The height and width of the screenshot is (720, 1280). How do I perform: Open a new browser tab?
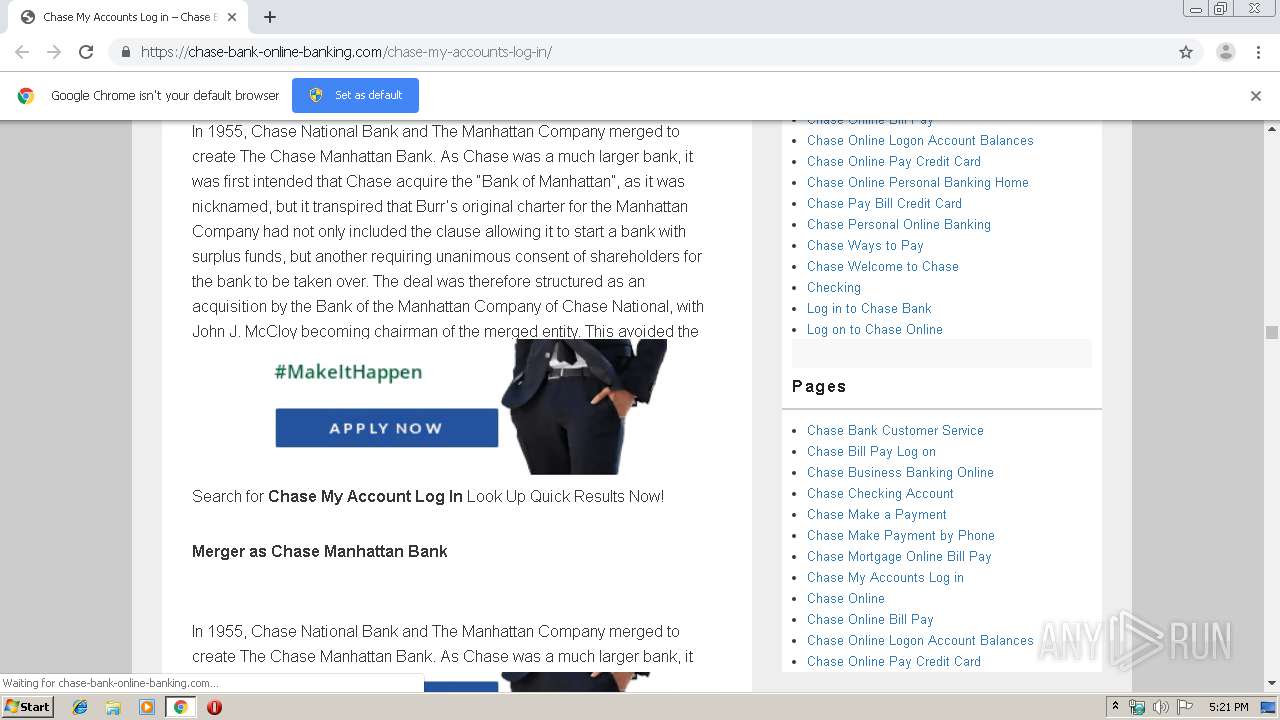pos(270,17)
